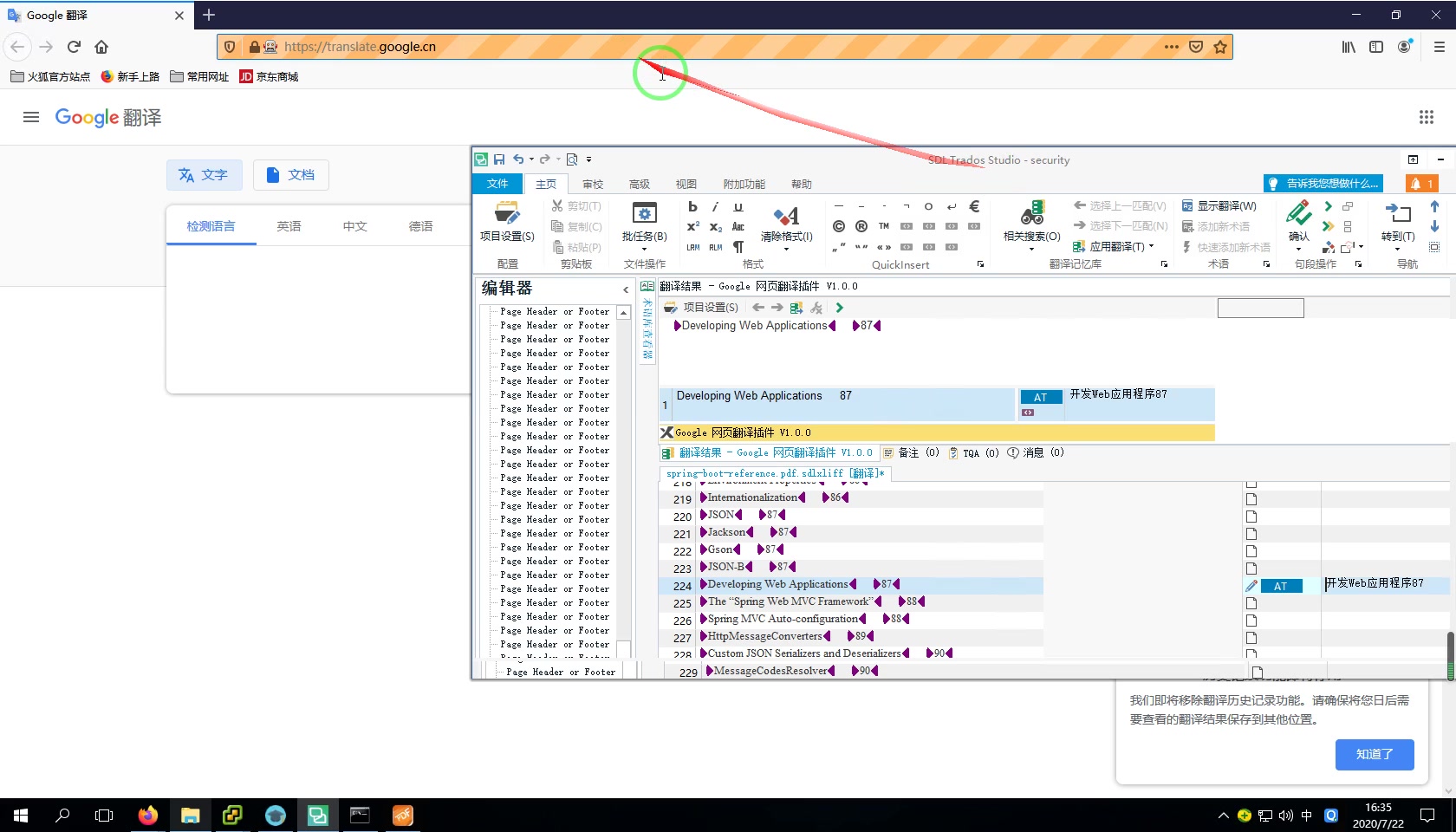Switch to the Advanced (高级) ribbon tab
This screenshot has height=832, width=1456.
[640, 184]
